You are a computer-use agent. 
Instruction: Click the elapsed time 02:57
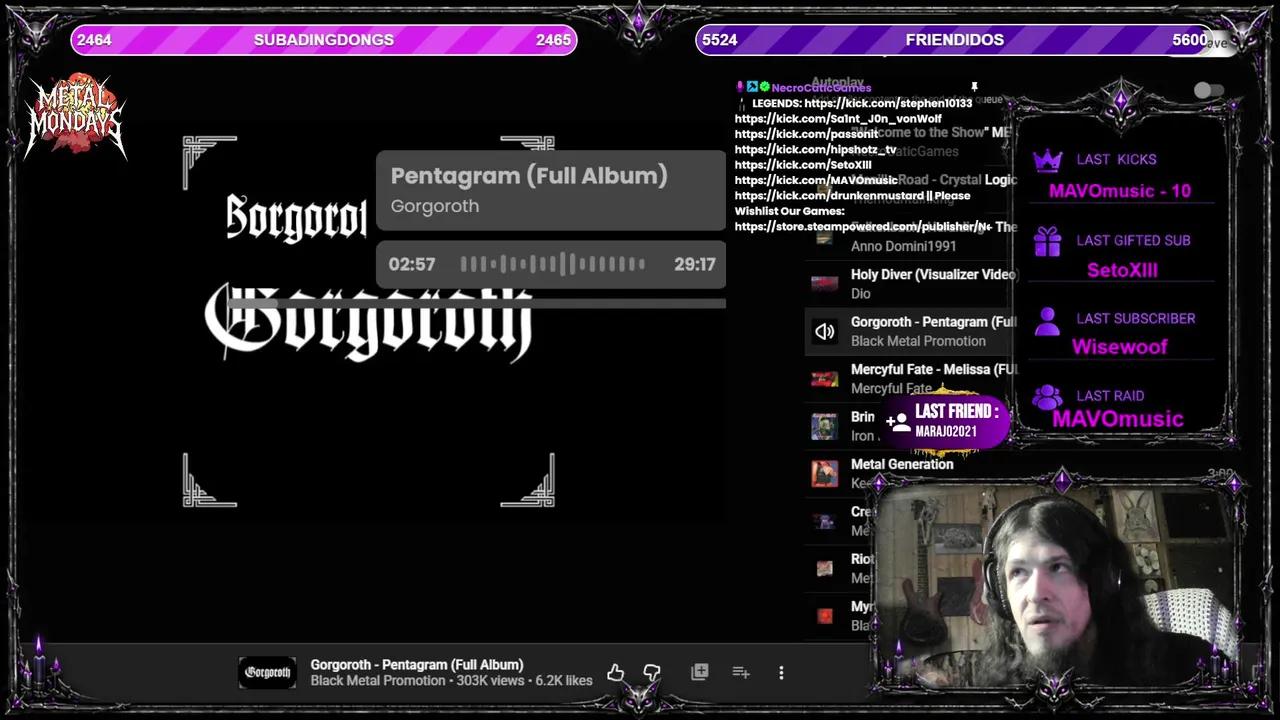tap(412, 264)
